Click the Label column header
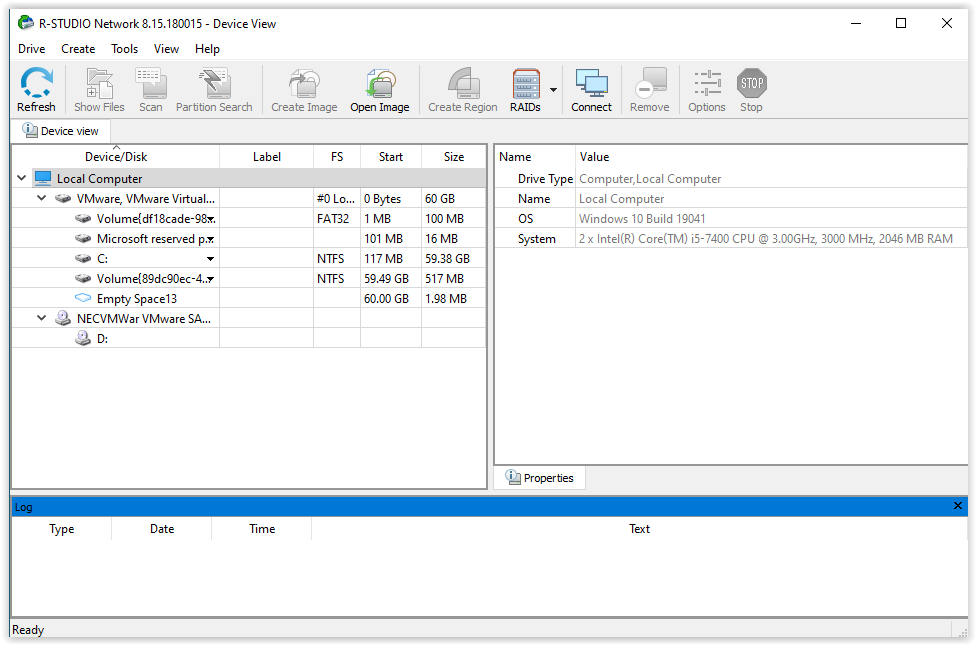976x645 pixels. [266, 157]
